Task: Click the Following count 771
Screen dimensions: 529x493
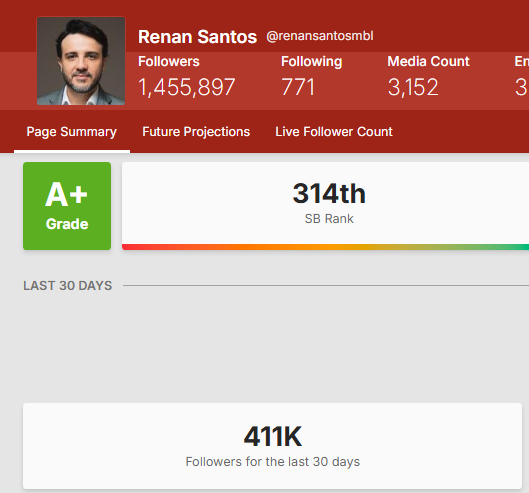Action: click(298, 87)
